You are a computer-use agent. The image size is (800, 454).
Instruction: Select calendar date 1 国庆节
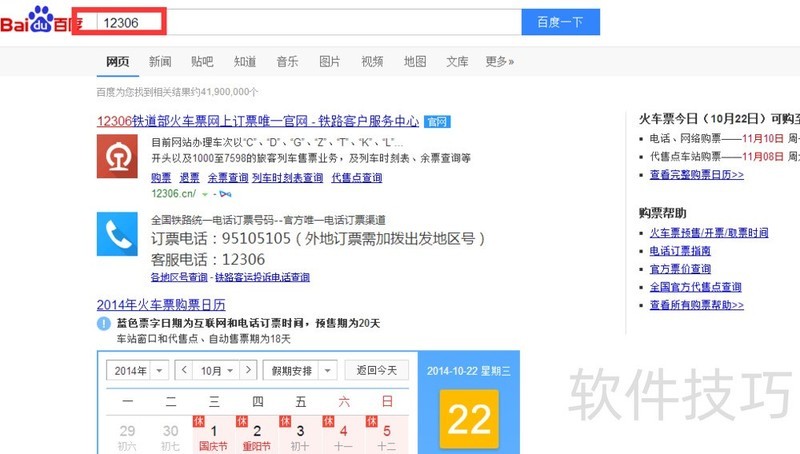point(214,436)
